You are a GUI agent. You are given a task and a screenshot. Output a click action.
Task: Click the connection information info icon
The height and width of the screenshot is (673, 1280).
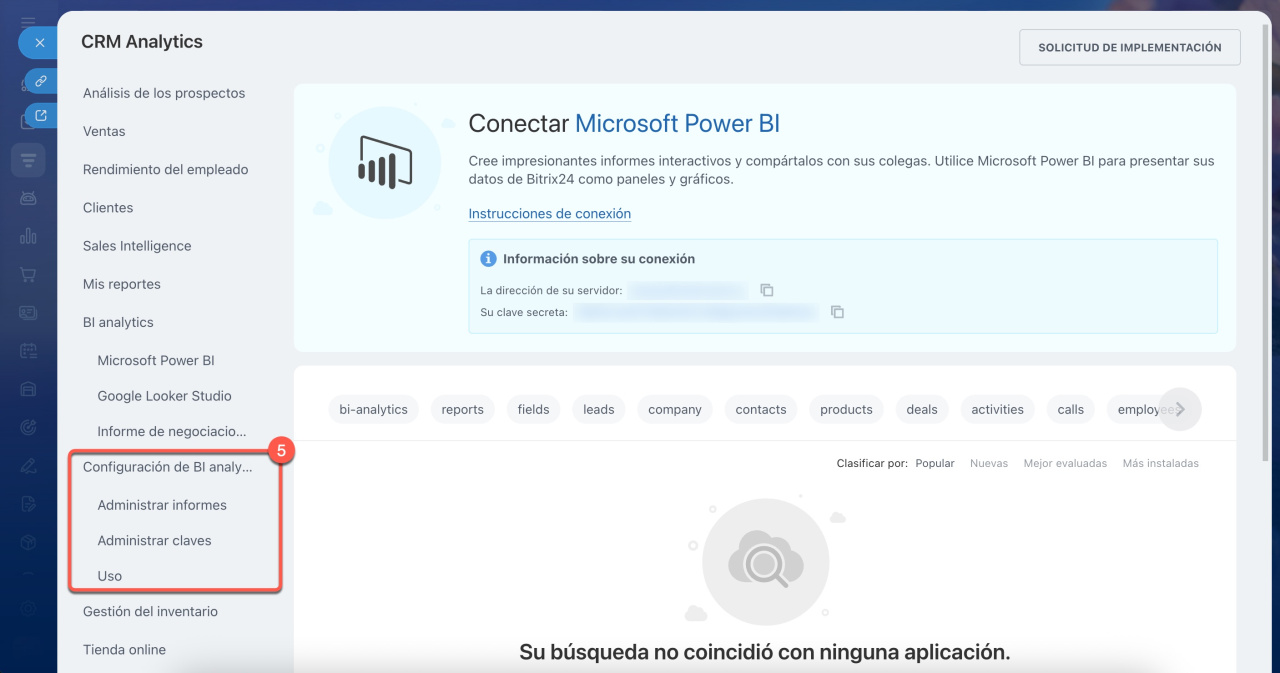(488, 259)
